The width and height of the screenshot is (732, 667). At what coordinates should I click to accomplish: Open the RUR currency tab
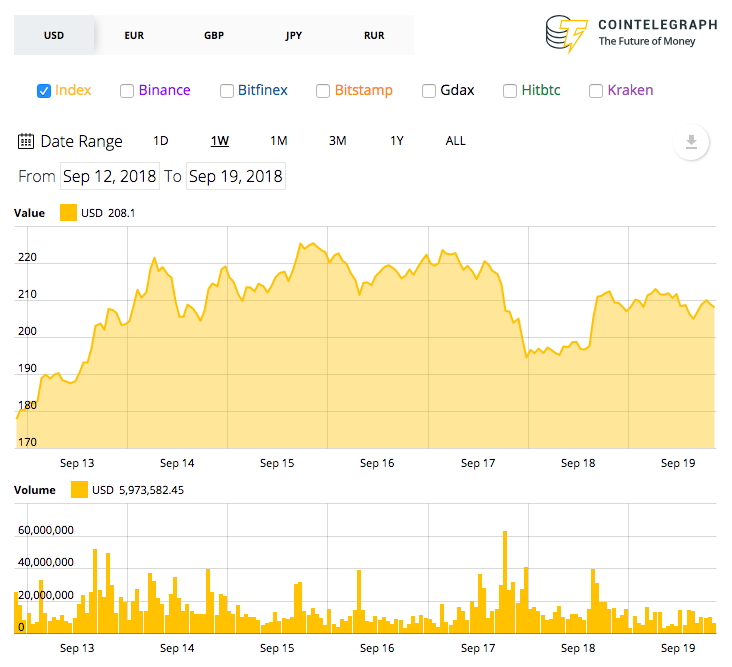click(374, 35)
